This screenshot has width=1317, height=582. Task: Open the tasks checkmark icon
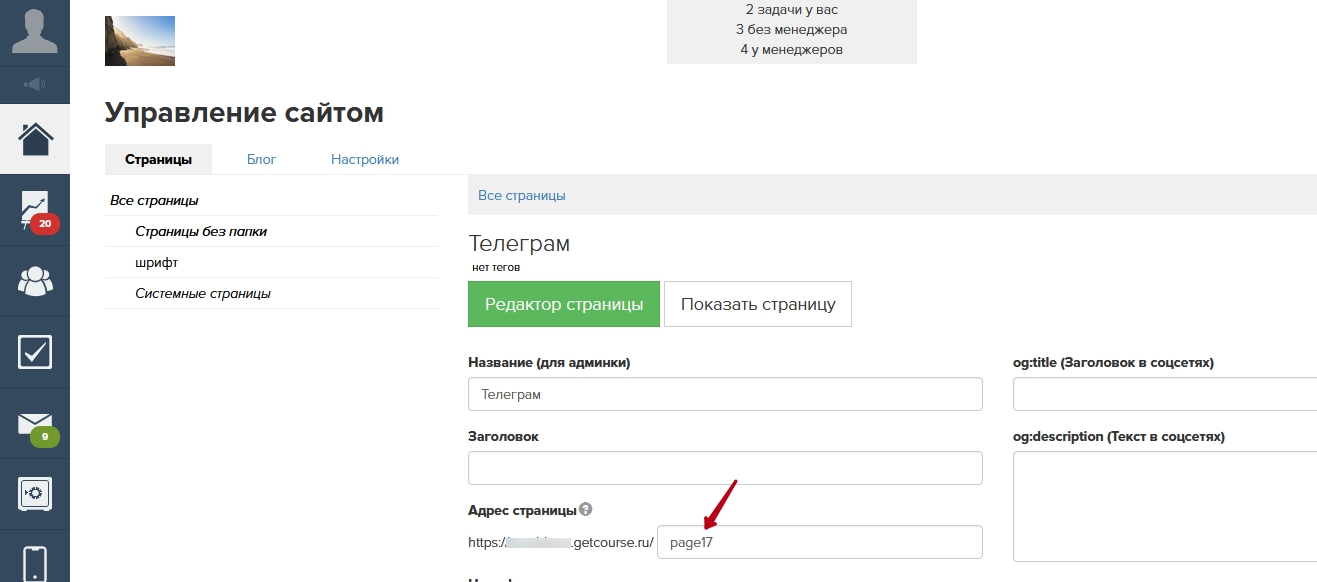coord(35,352)
